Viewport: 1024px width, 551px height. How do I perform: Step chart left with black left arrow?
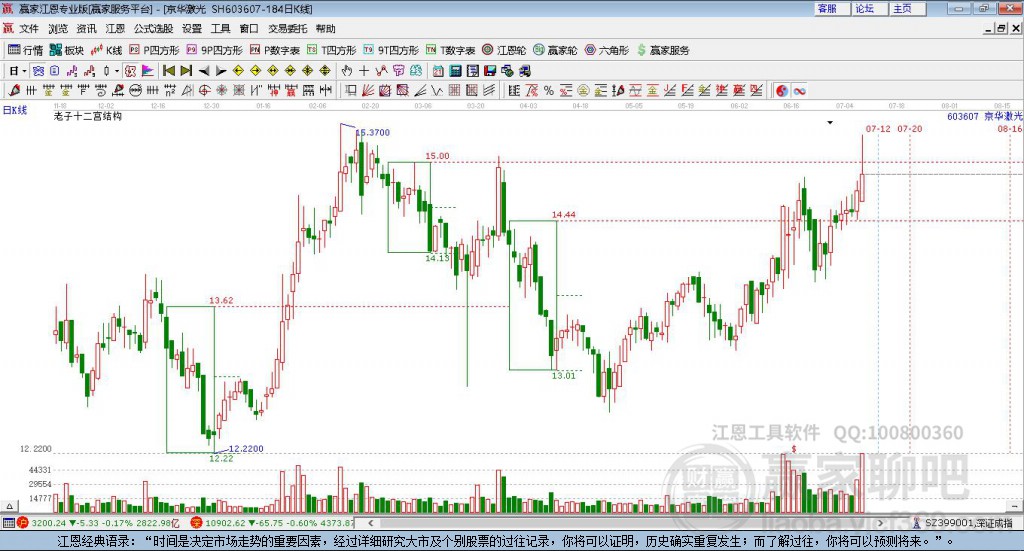pos(204,71)
